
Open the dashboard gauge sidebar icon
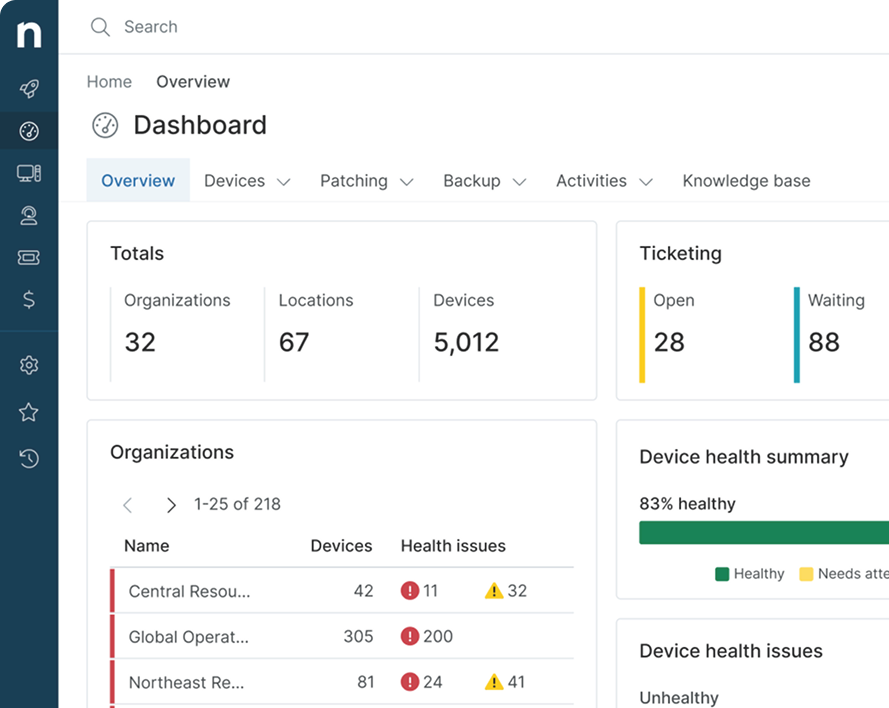pyautogui.click(x=29, y=131)
